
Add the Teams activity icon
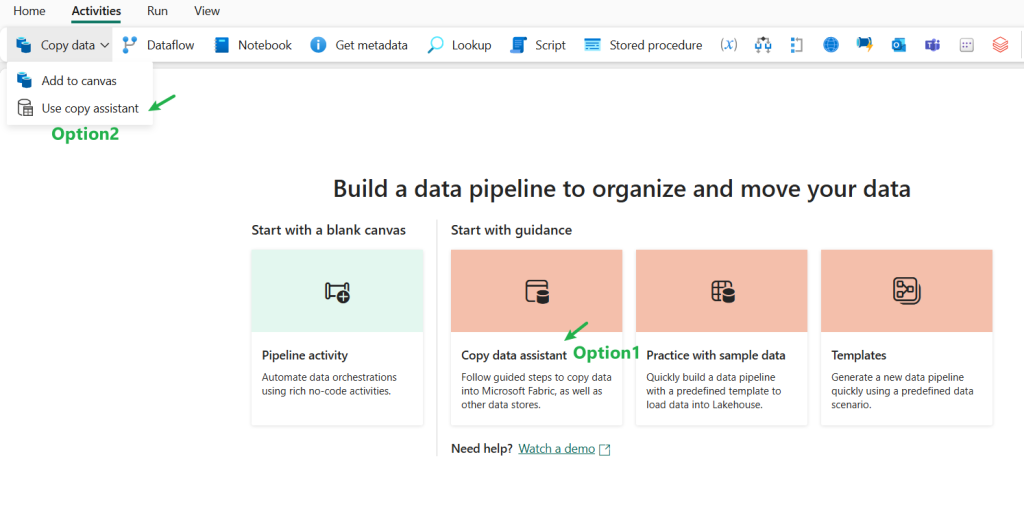[x=932, y=45]
